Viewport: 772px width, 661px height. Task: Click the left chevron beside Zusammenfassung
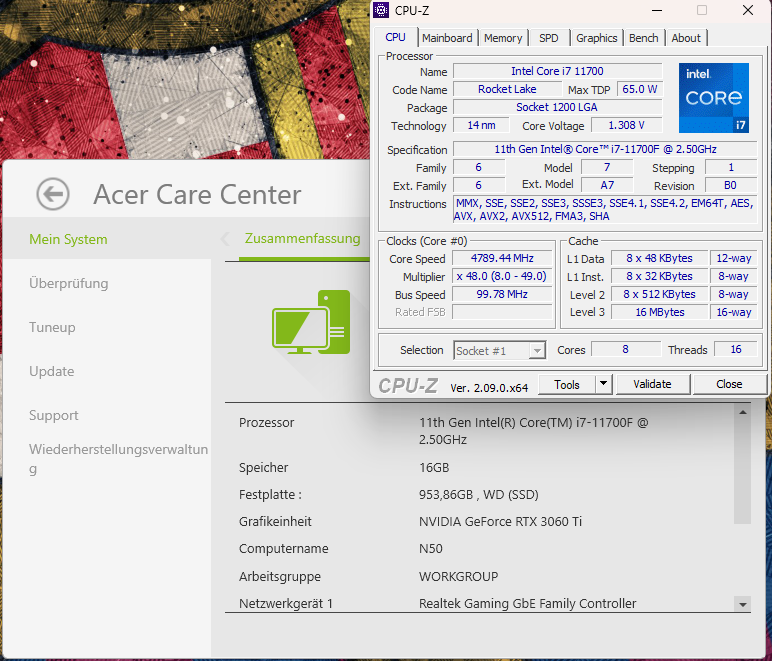(x=225, y=239)
